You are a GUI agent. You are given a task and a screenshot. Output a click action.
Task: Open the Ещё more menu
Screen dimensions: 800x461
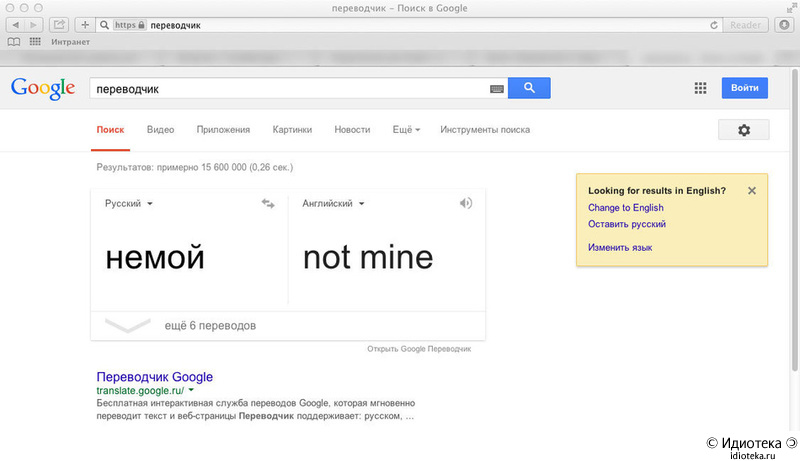406,130
